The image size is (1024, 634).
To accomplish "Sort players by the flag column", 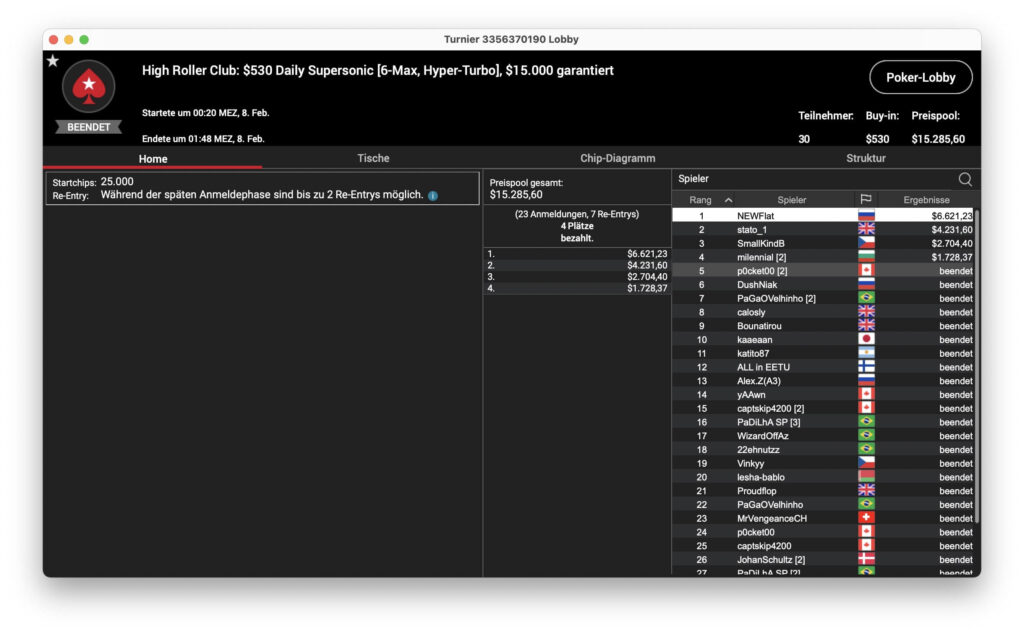I will (866, 200).
